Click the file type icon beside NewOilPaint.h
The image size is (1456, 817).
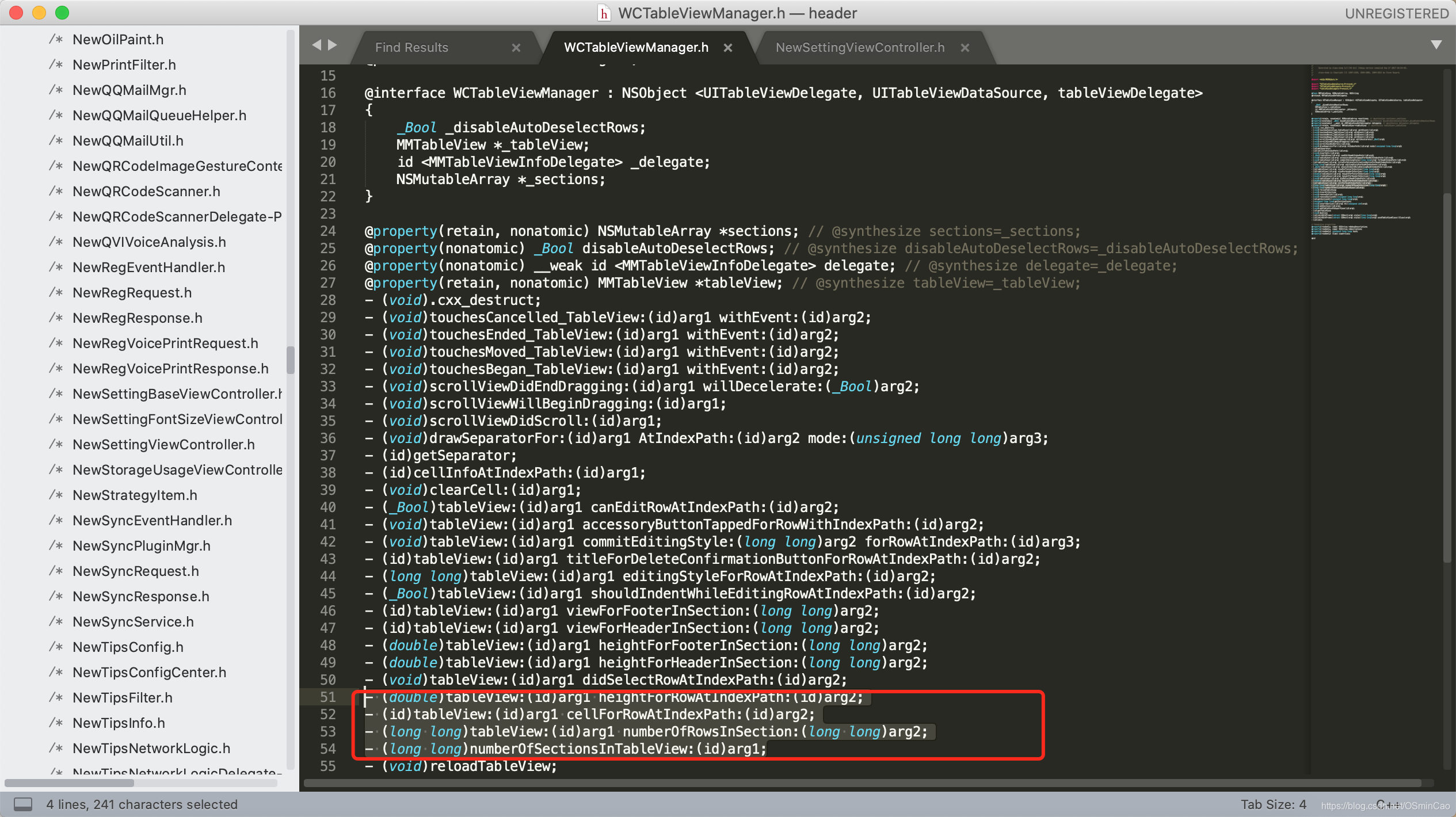click(x=56, y=40)
